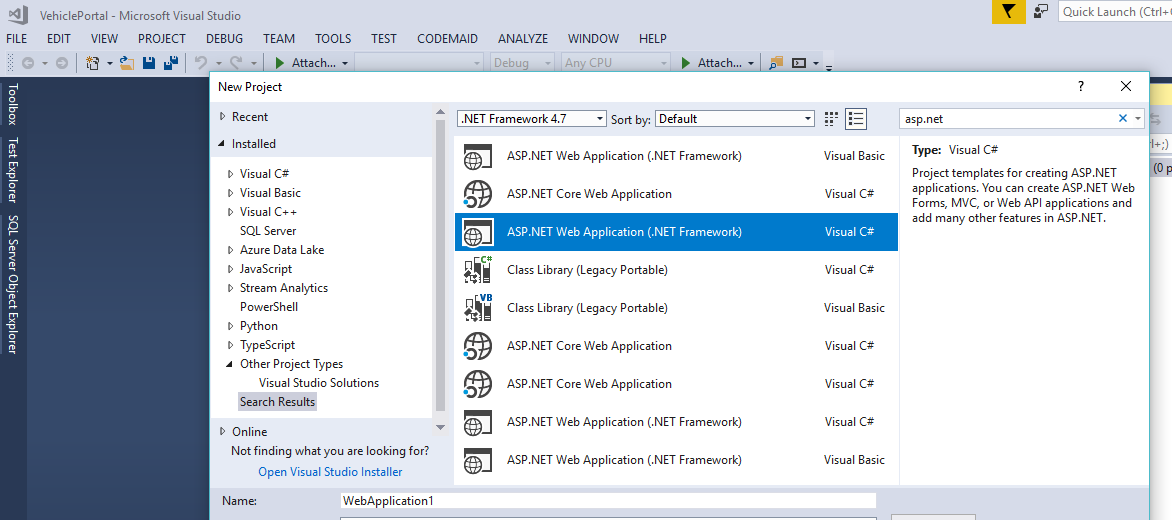Select the highlighted ASP.NET Web Application C# template

coord(676,232)
